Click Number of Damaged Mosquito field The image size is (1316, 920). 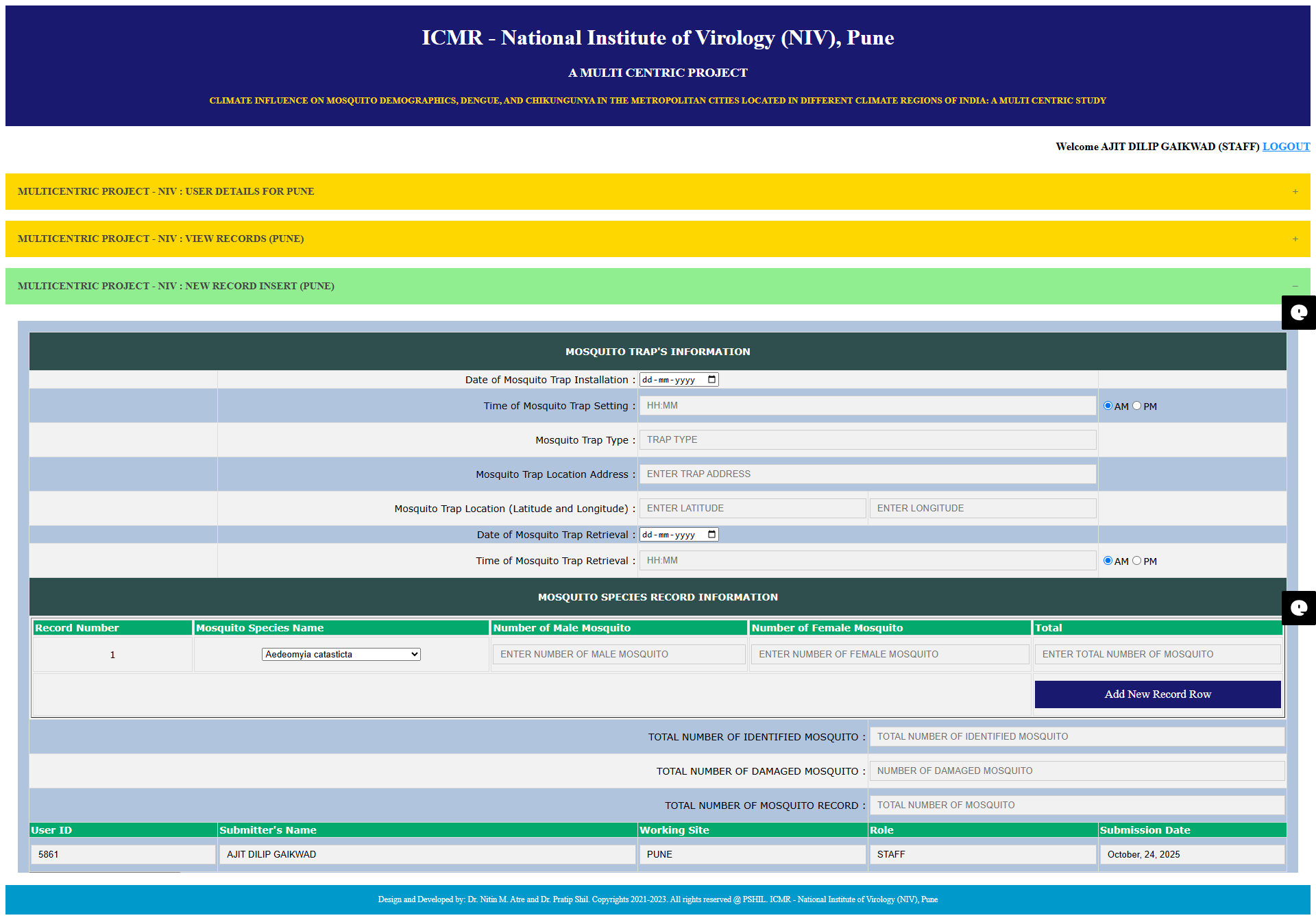click(x=1076, y=771)
